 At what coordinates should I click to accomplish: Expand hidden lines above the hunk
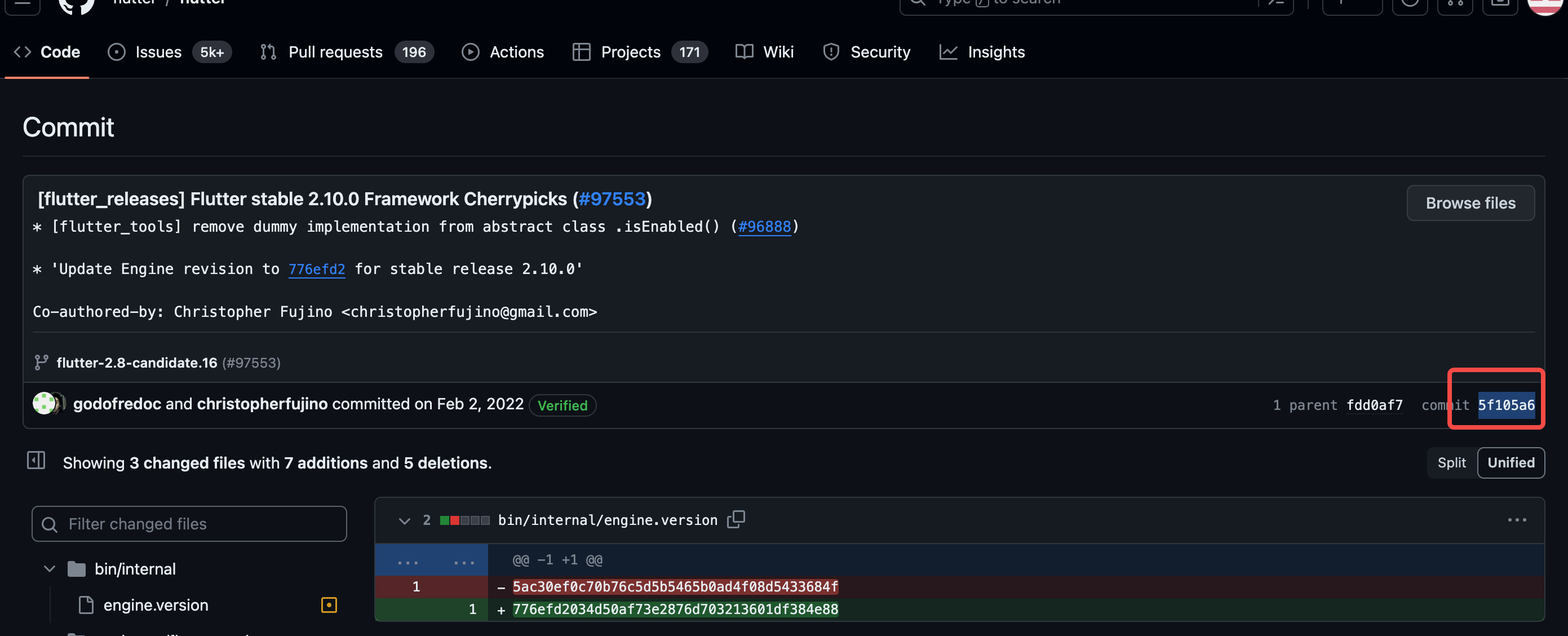point(432,560)
